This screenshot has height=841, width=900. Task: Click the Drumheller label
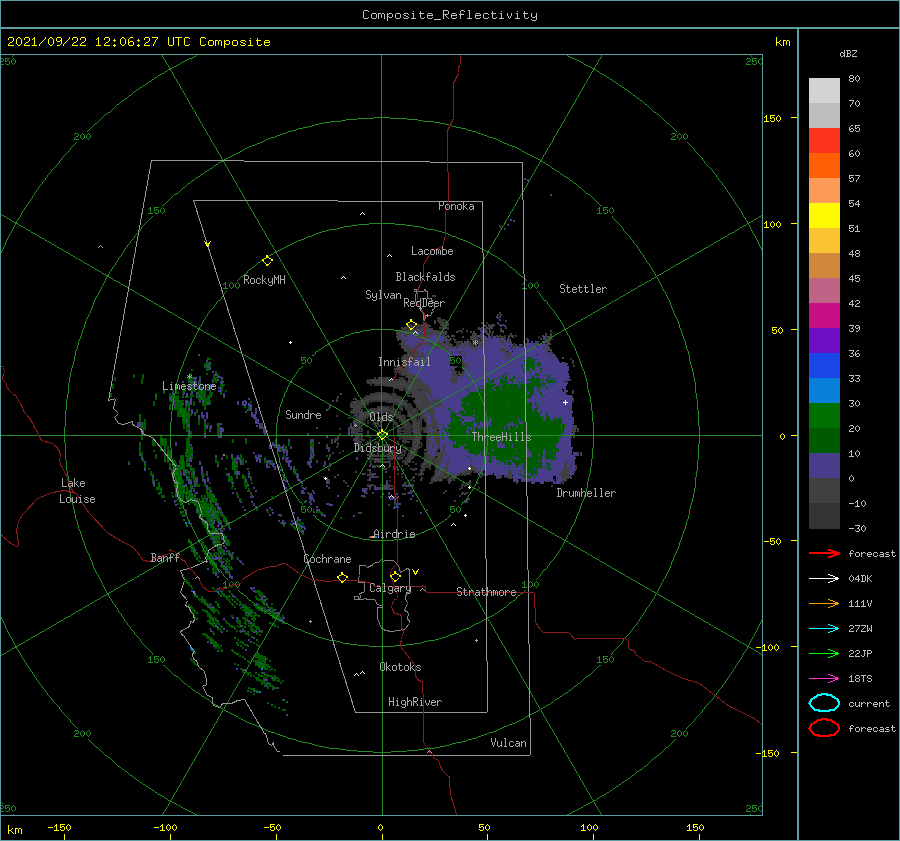point(586,493)
